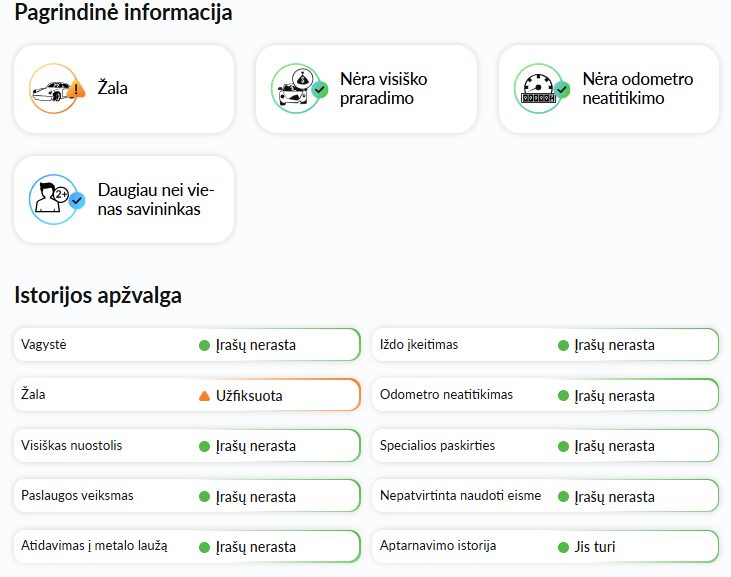The height and width of the screenshot is (577, 731).
Task: Click the Jis turi status text
Action: tap(595, 547)
